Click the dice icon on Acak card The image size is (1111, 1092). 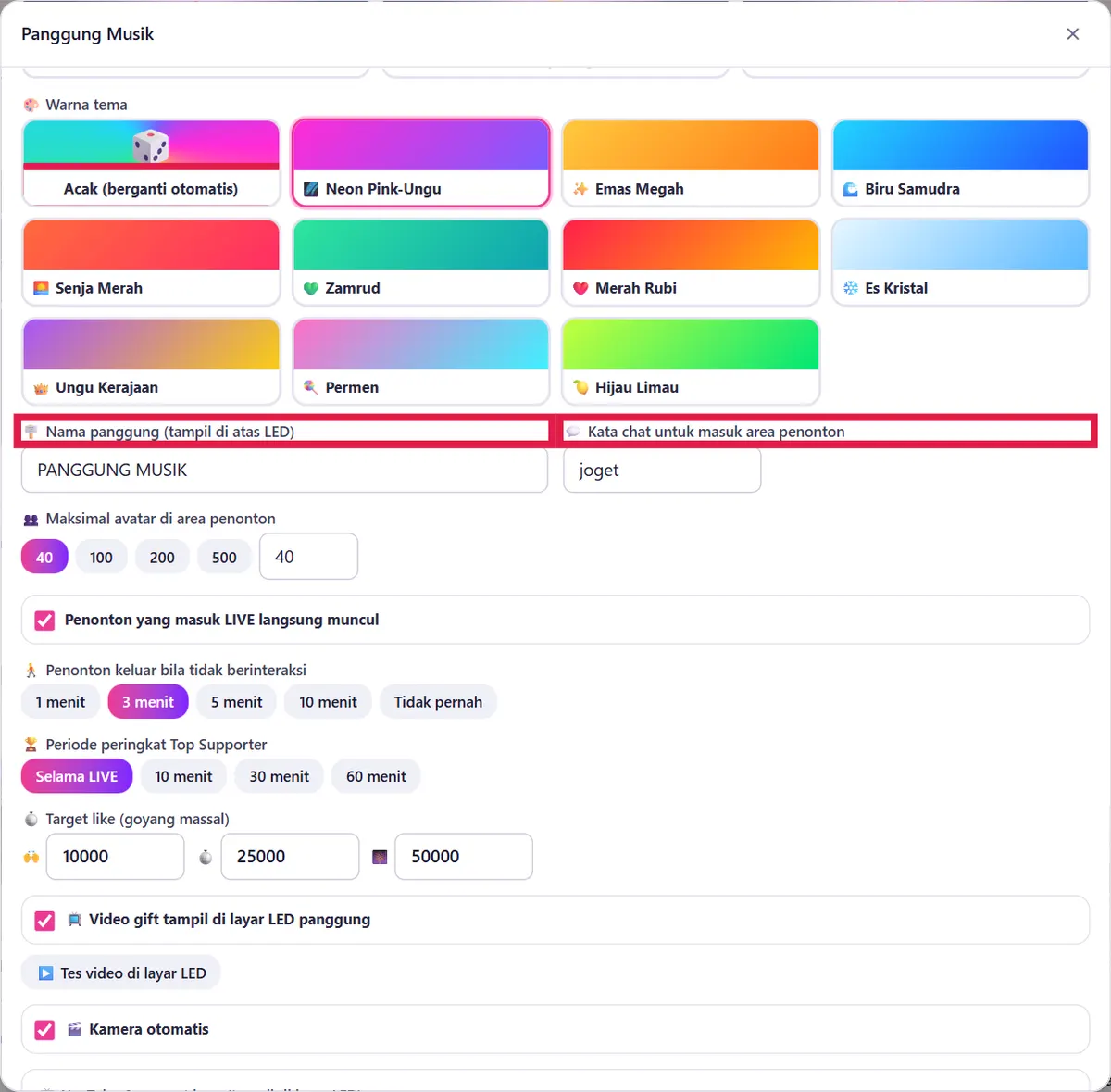[151, 145]
